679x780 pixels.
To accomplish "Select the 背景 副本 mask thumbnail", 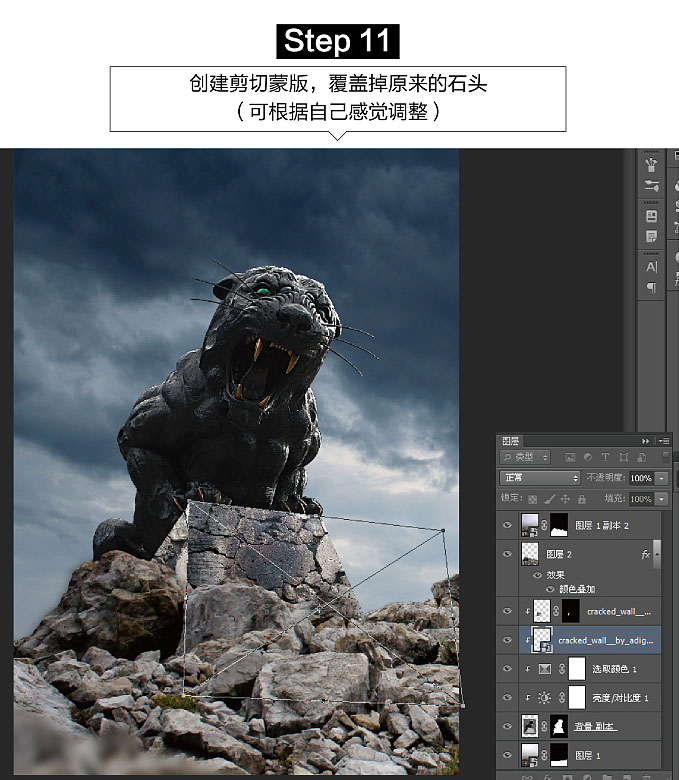I will pos(559,726).
